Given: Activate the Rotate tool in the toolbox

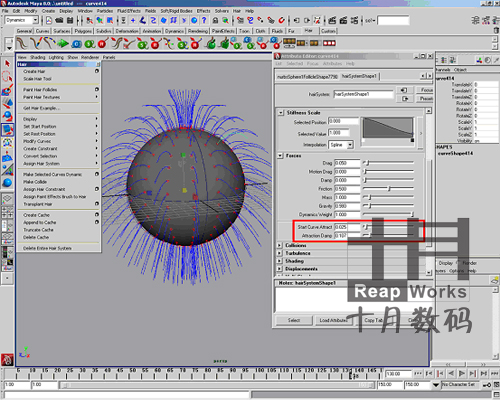Looking at the screenshot, I should pyautogui.click(x=7, y=116).
